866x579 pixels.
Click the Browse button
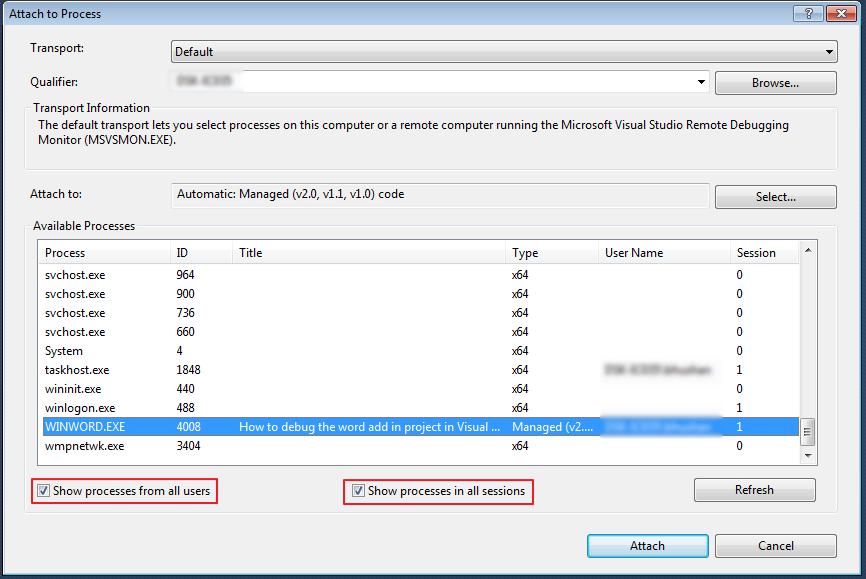(775, 82)
